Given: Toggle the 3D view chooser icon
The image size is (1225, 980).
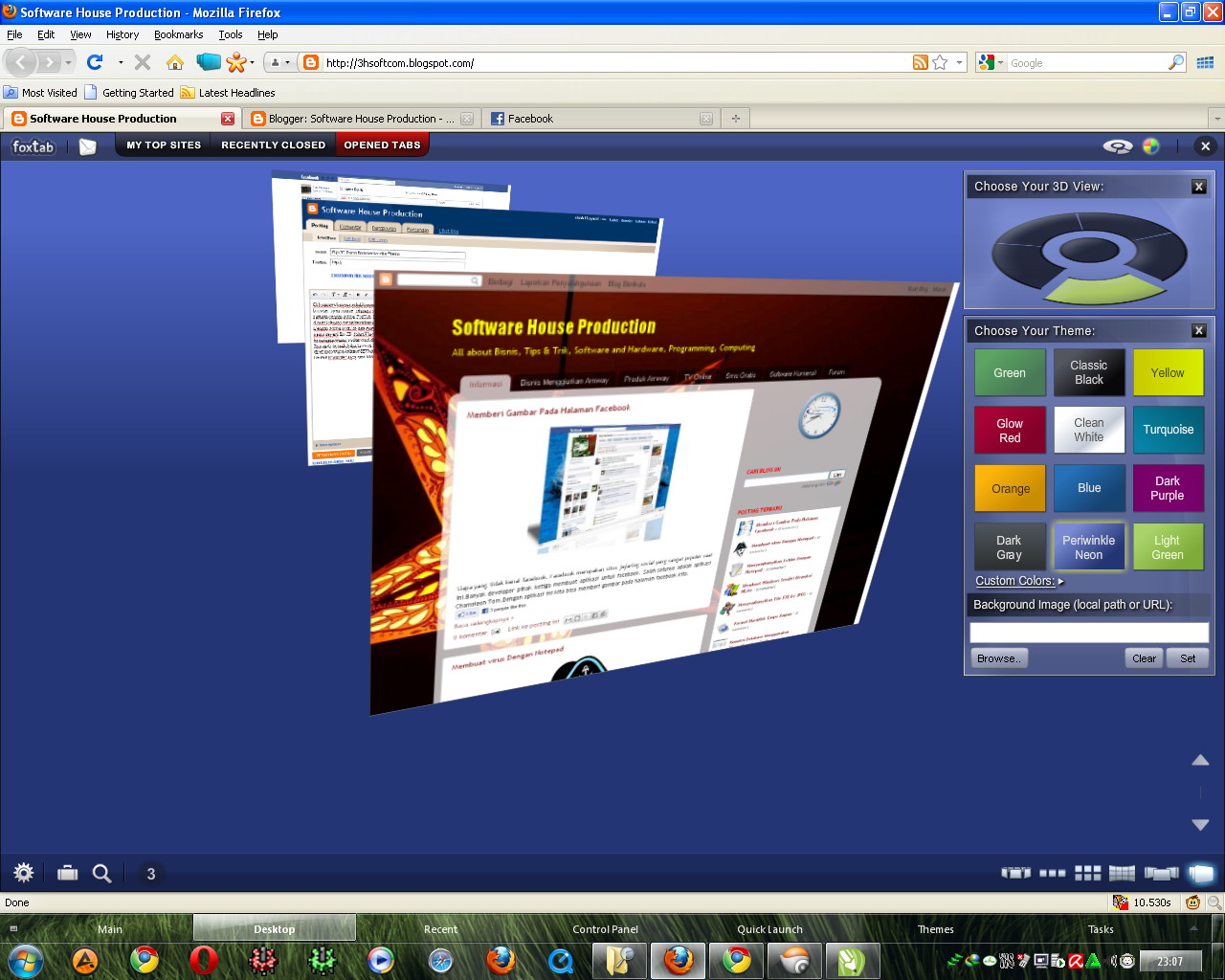Looking at the screenshot, I should point(1118,146).
